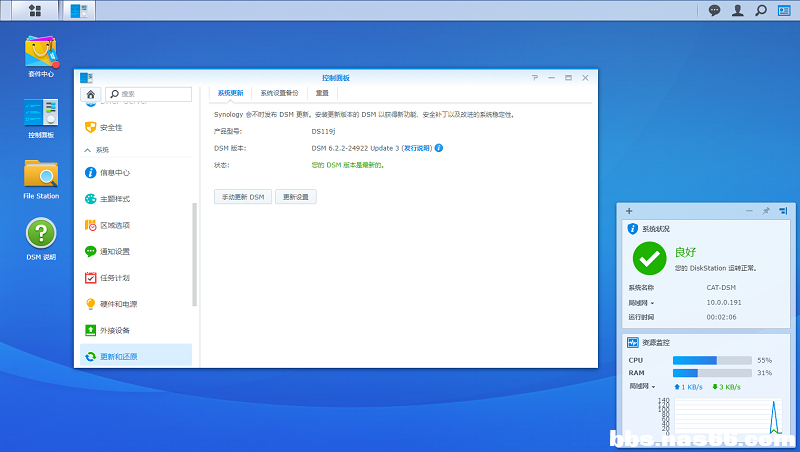The width and height of the screenshot is (800, 452).
Task: Open DSM Help desktop icon
Action: pos(41,239)
